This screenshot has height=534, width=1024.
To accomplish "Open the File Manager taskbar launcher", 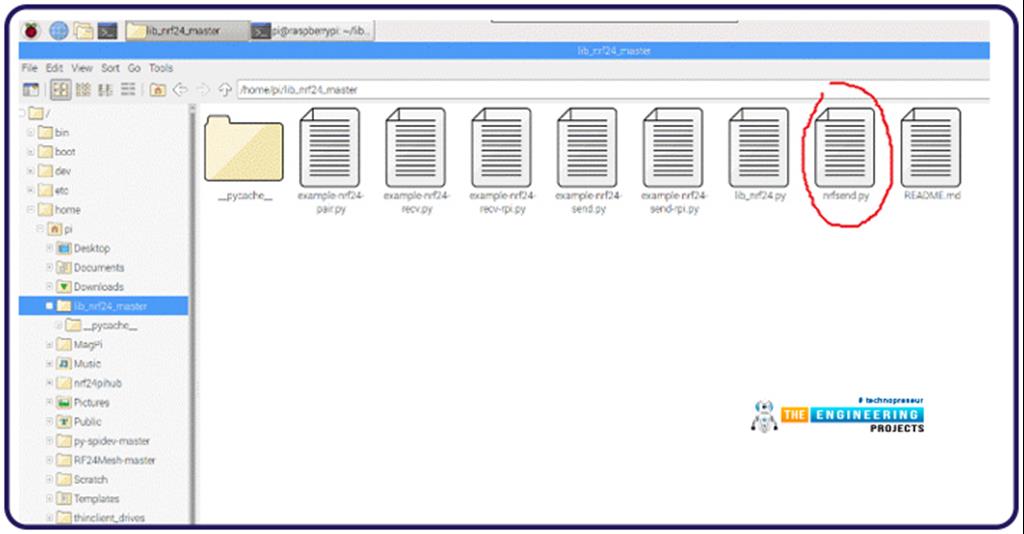I will (84, 31).
